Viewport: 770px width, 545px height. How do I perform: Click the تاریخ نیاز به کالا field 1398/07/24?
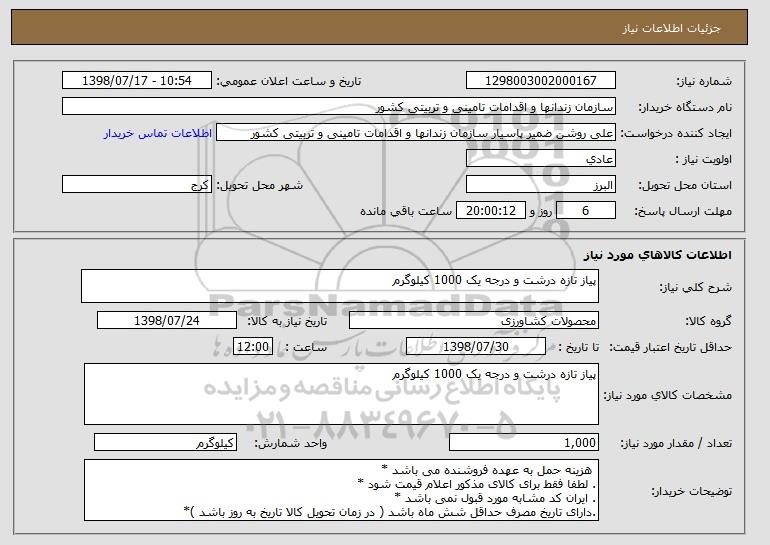click(167, 321)
